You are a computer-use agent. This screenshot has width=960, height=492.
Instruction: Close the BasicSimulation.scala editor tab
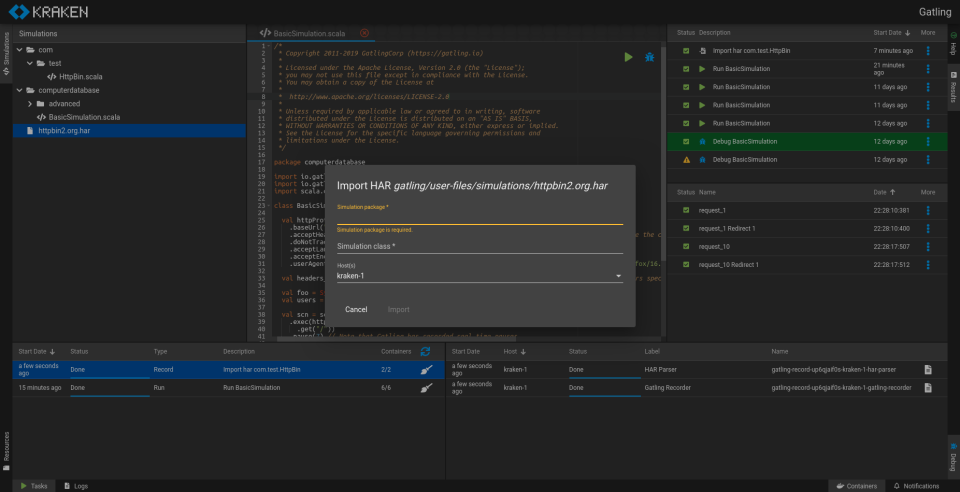coord(364,33)
